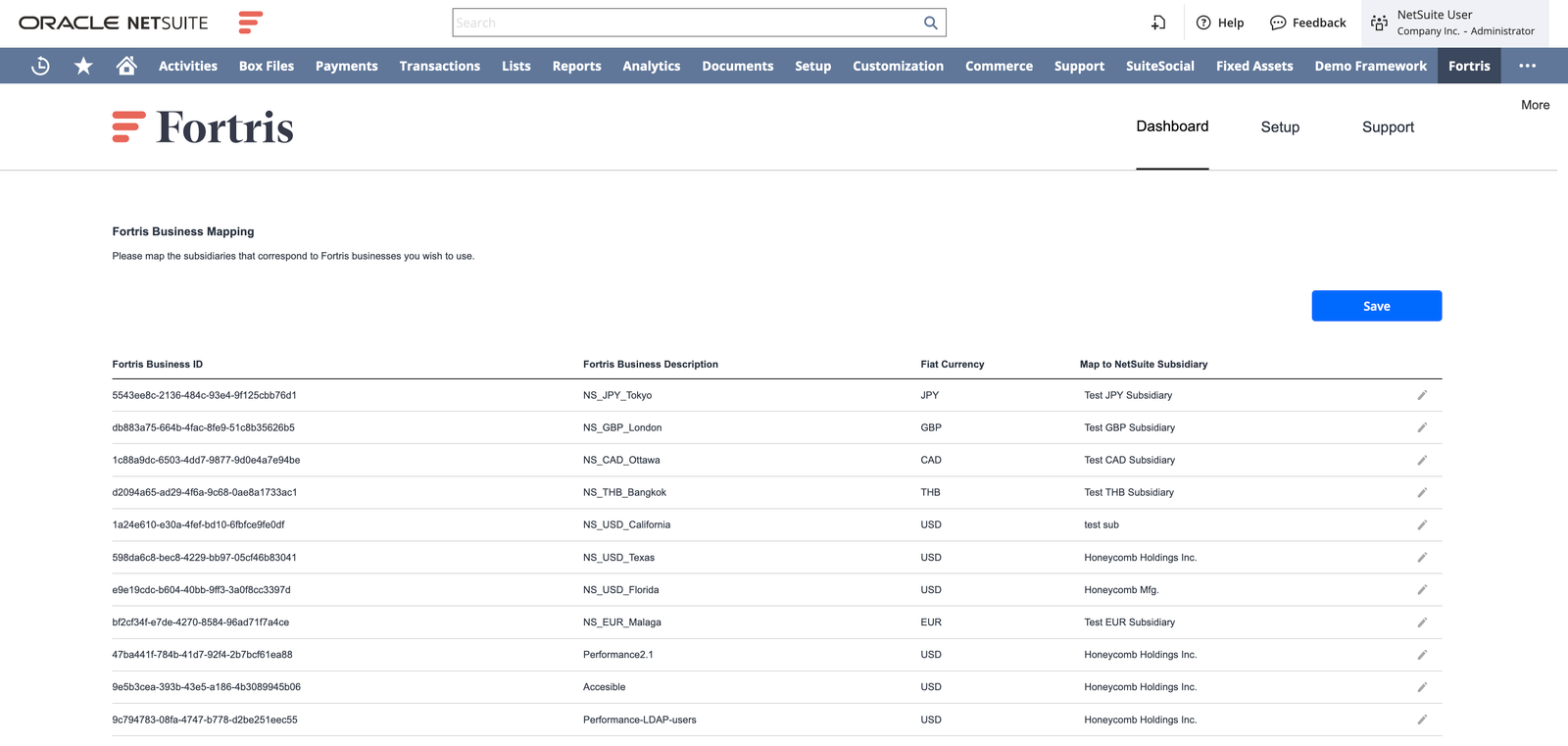The height and width of the screenshot is (746, 1568).
Task: Edit mapping for NS_USD_Florida row
Action: pyautogui.click(x=1422, y=589)
